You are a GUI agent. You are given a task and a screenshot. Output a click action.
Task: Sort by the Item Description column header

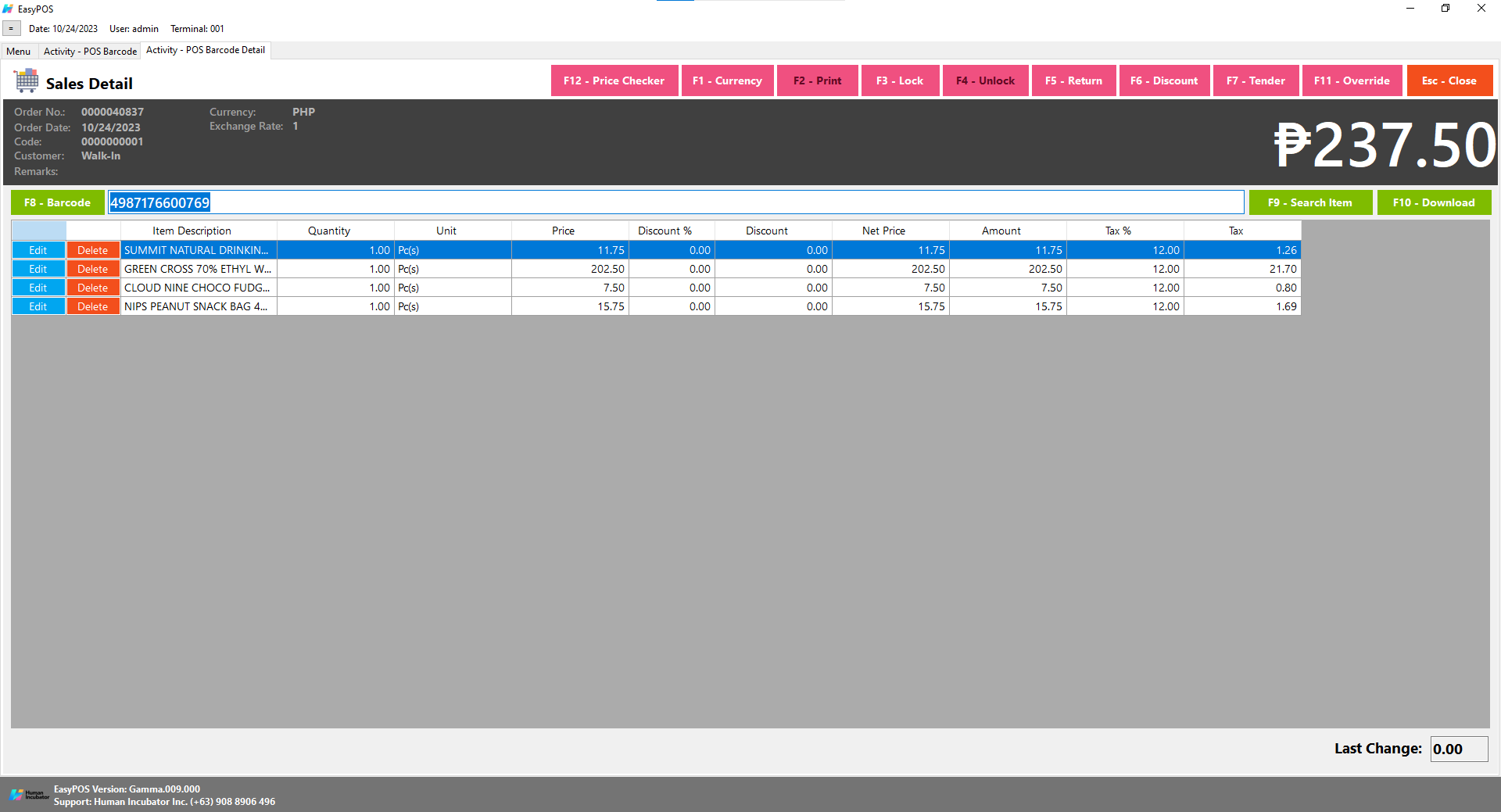pyautogui.click(x=192, y=231)
